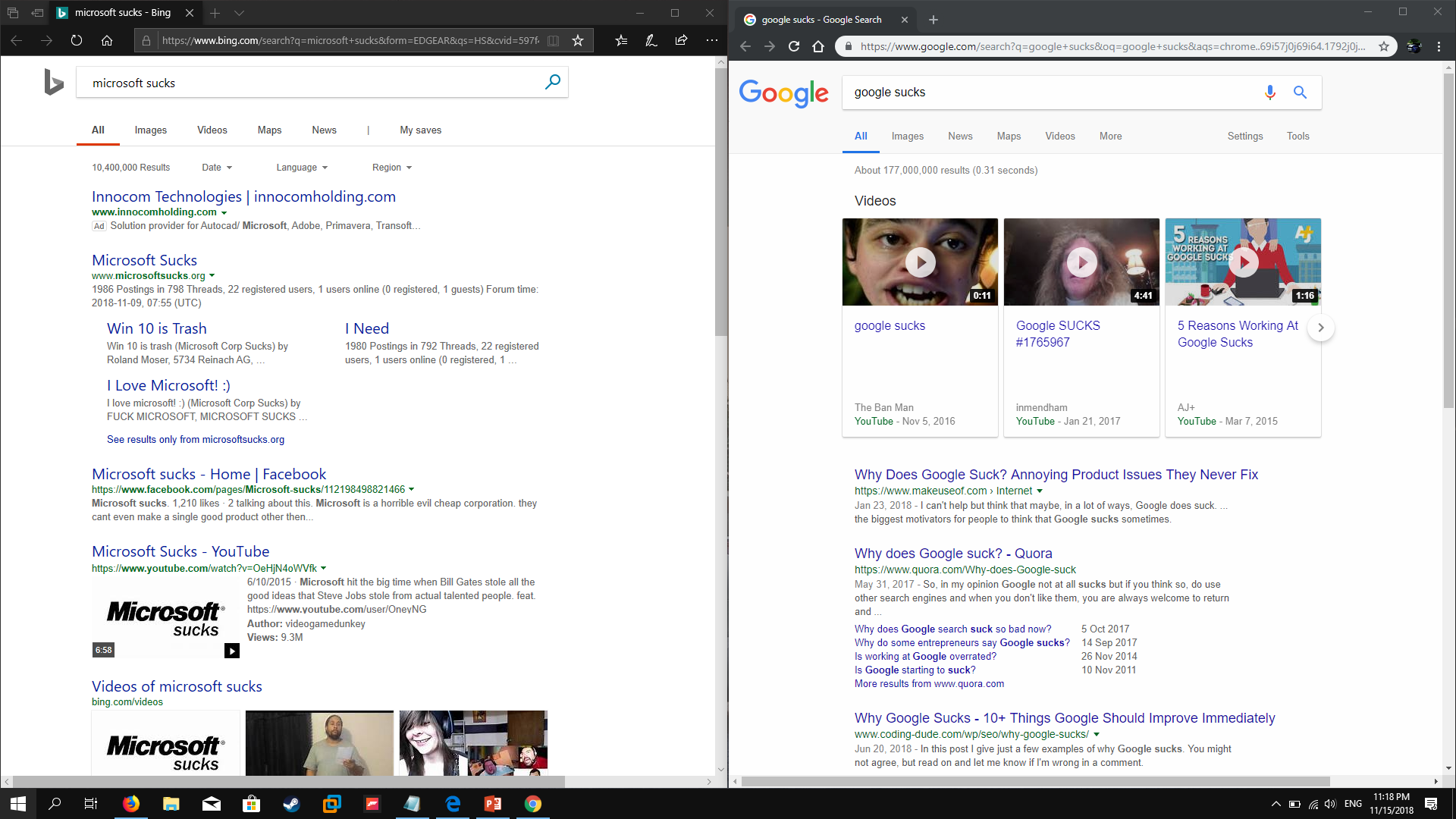Add Bing page to Edge favorites star
This screenshot has width=1456, height=819.
578,40
